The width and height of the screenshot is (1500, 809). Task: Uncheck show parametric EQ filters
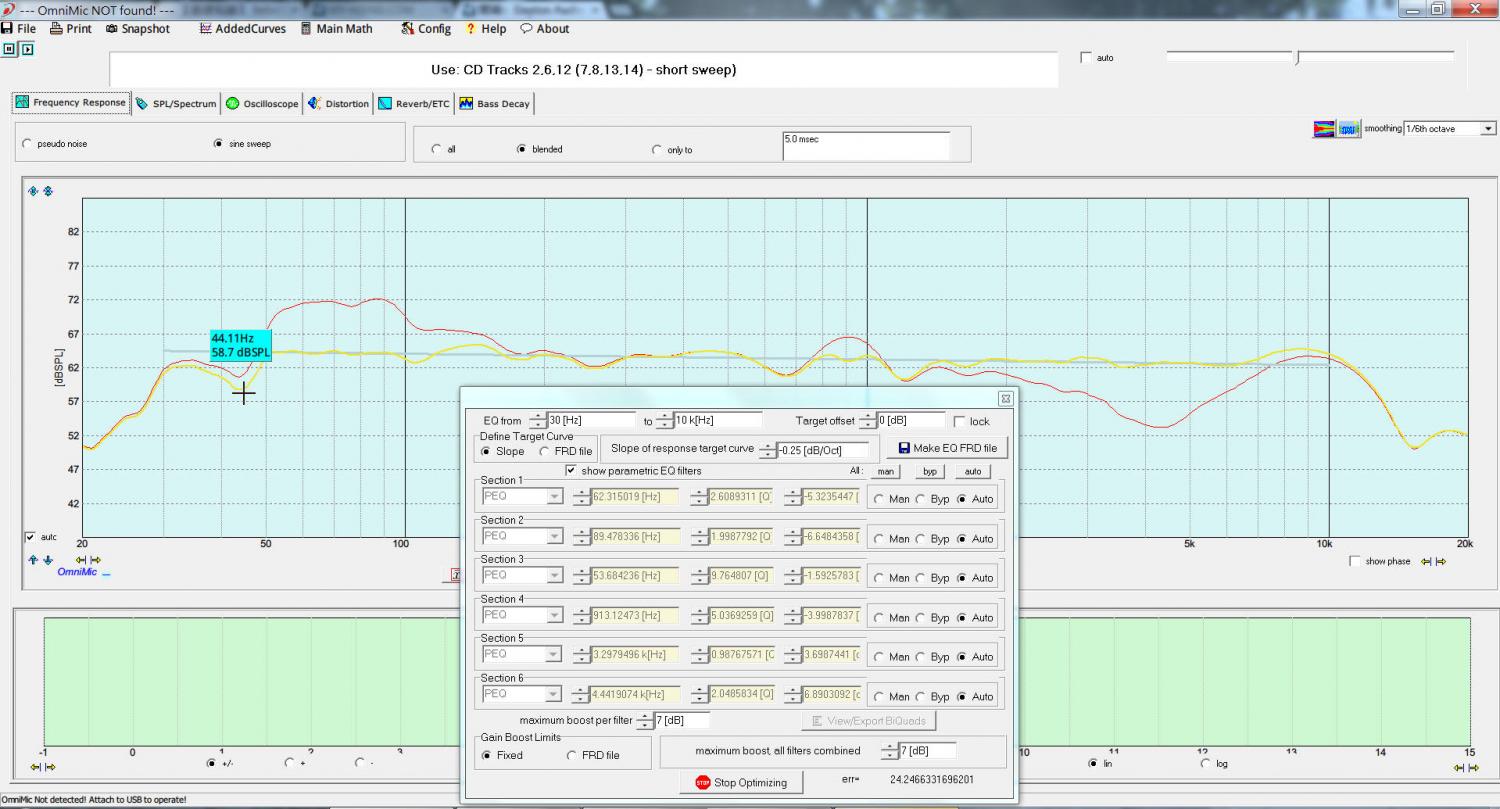[x=571, y=471]
